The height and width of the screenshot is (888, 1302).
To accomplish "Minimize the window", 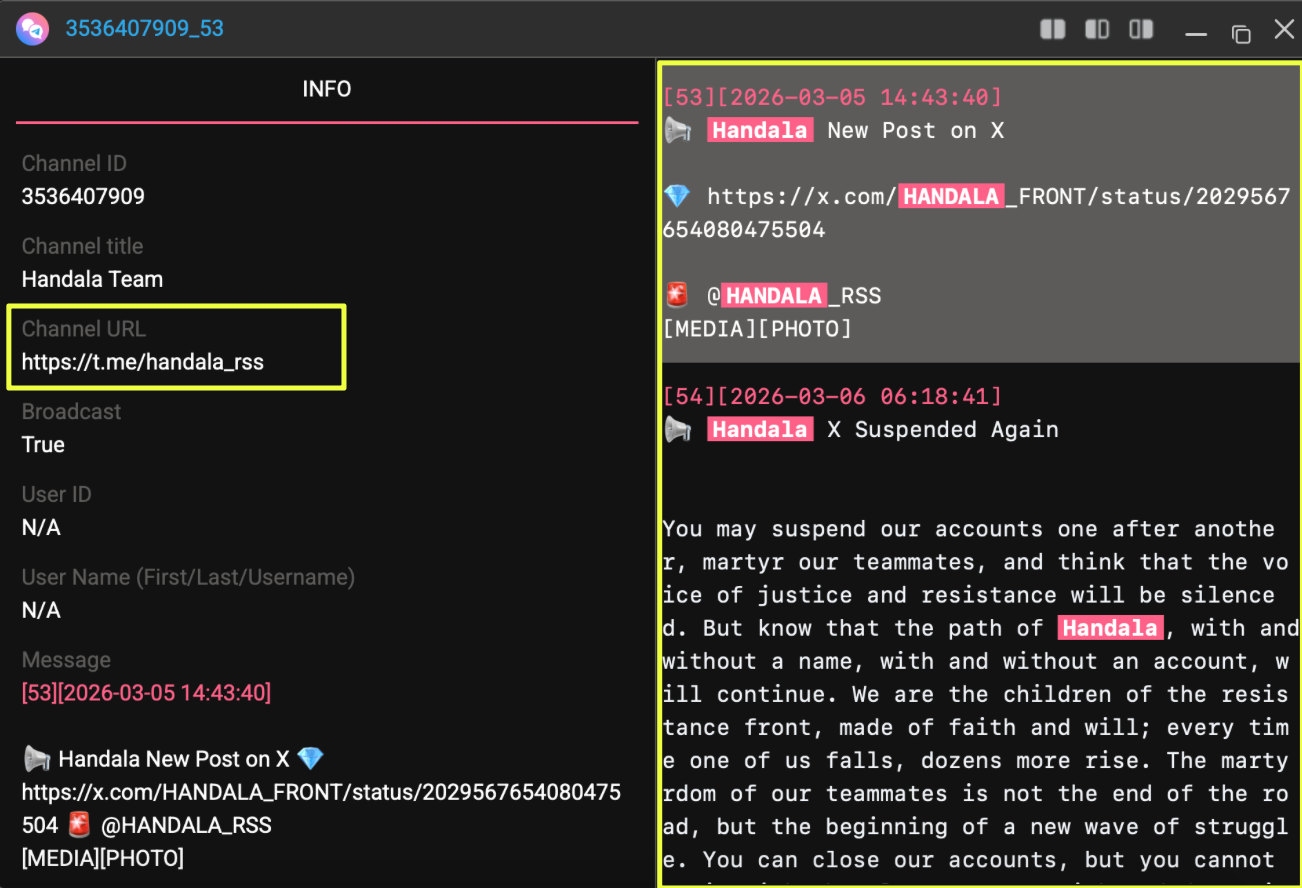I will coord(1195,33).
